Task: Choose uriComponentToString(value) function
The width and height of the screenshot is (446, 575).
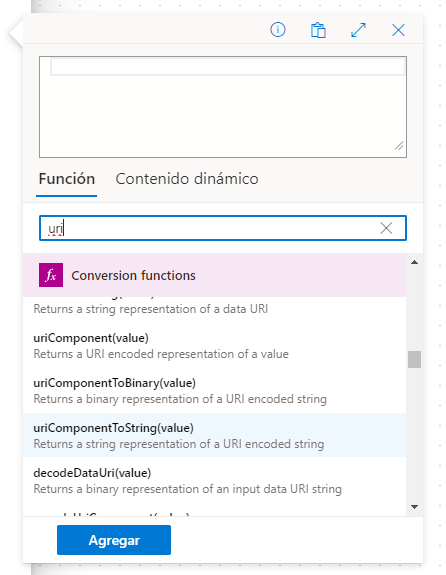Action: pyautogui.click(x=215, y=436)
